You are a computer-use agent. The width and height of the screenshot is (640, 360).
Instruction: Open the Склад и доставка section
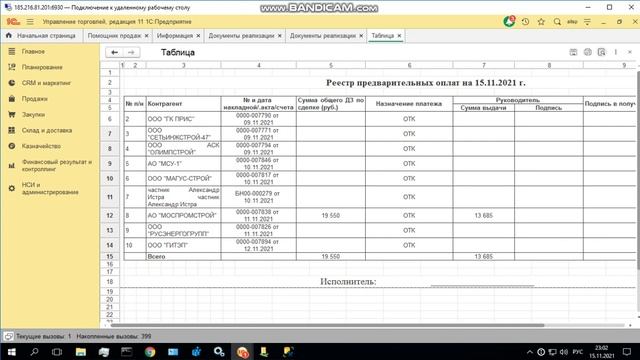(47, 130)
